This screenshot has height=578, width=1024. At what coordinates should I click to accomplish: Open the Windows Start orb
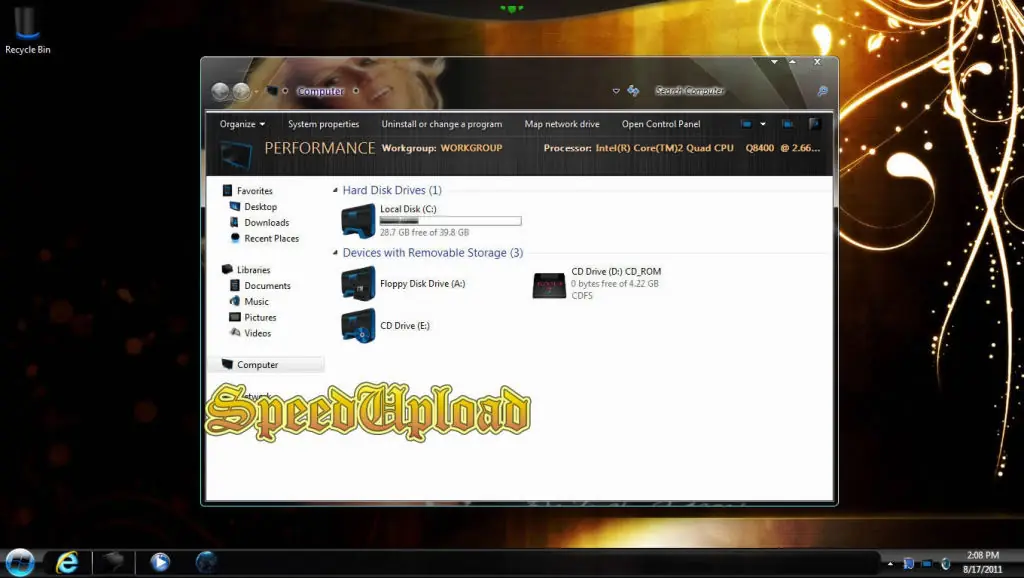point(20,562)
